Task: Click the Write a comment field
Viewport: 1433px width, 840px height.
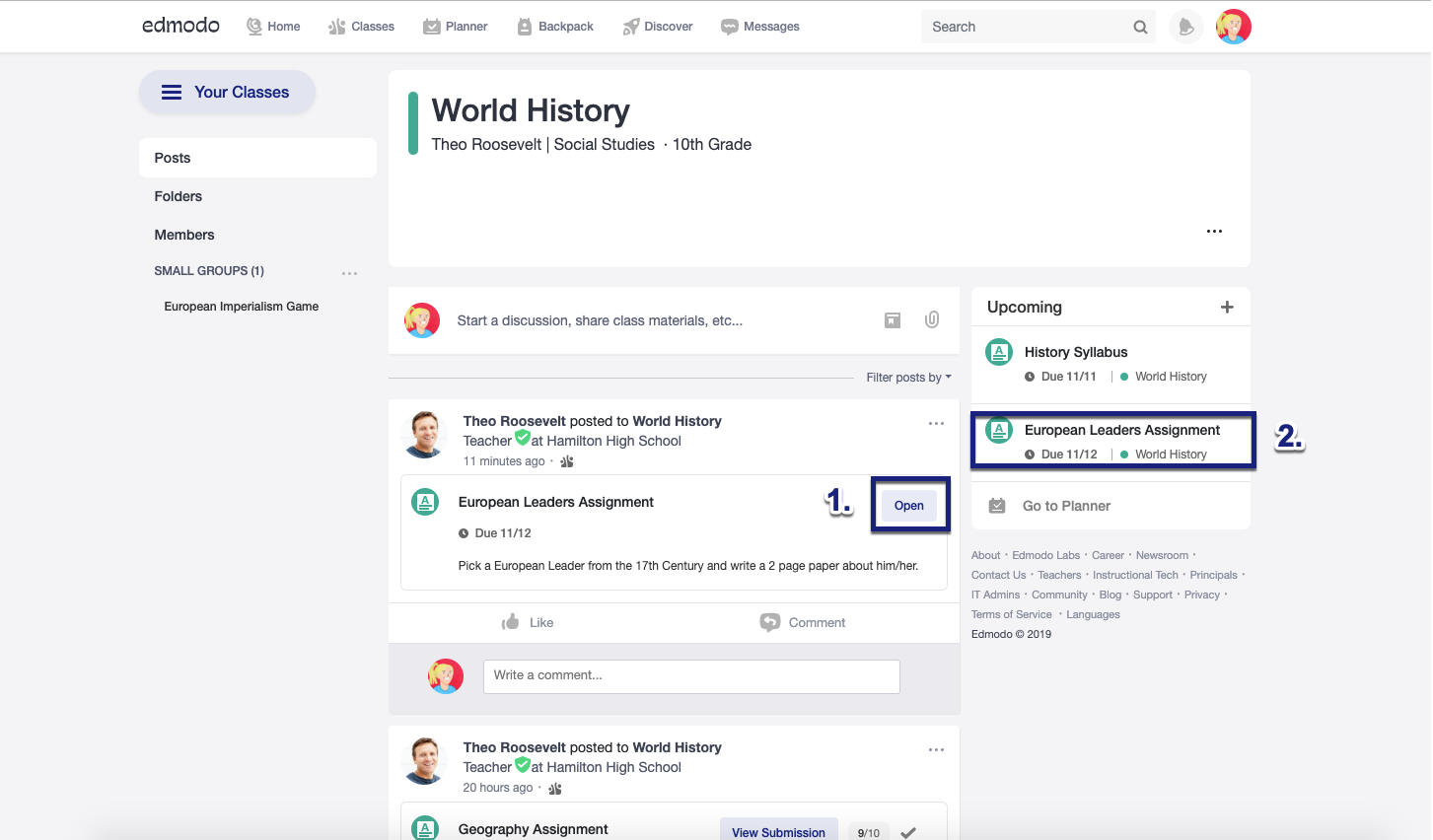Action: pos(691,676)
